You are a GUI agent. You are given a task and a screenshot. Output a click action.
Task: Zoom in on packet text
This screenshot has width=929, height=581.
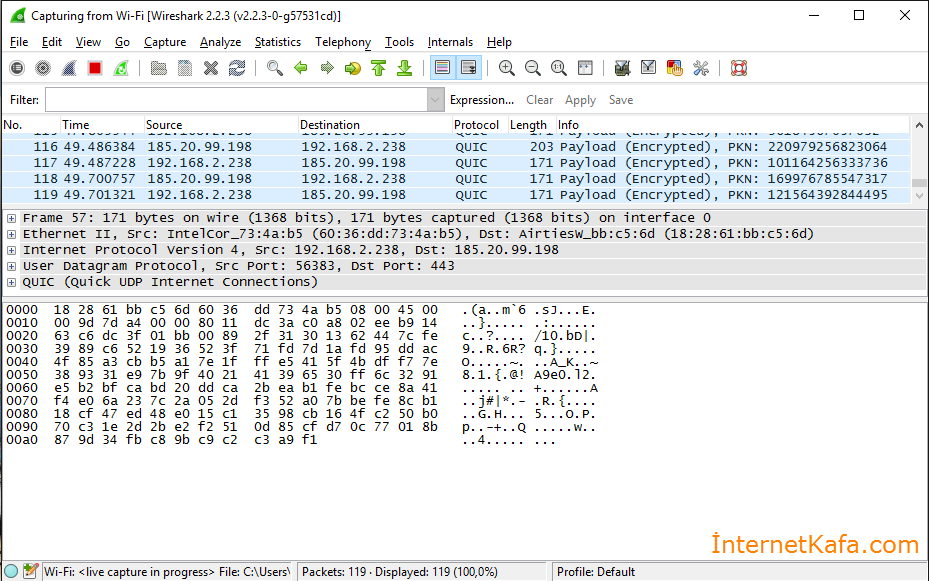click(507, 68)
